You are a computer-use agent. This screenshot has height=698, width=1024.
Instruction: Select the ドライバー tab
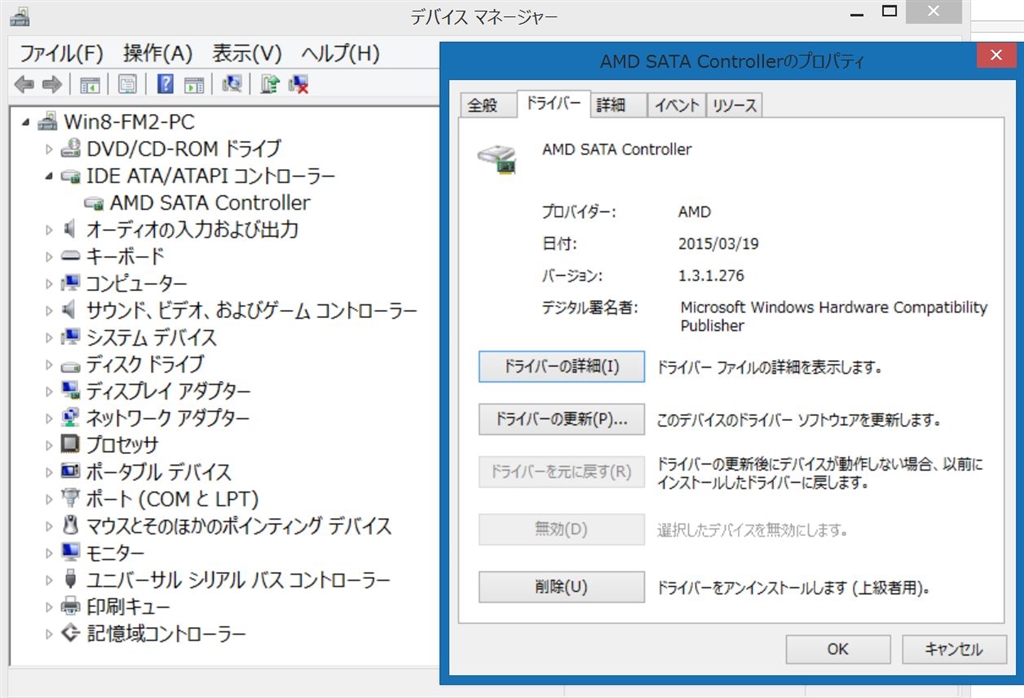point(554,103)
